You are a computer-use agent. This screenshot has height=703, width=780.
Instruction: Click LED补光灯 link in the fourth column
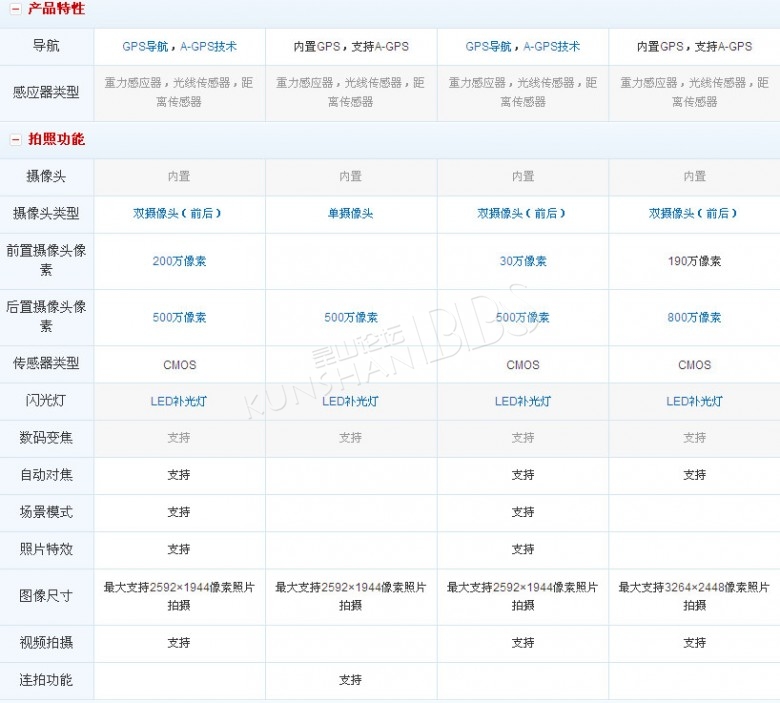coord(694,402)
